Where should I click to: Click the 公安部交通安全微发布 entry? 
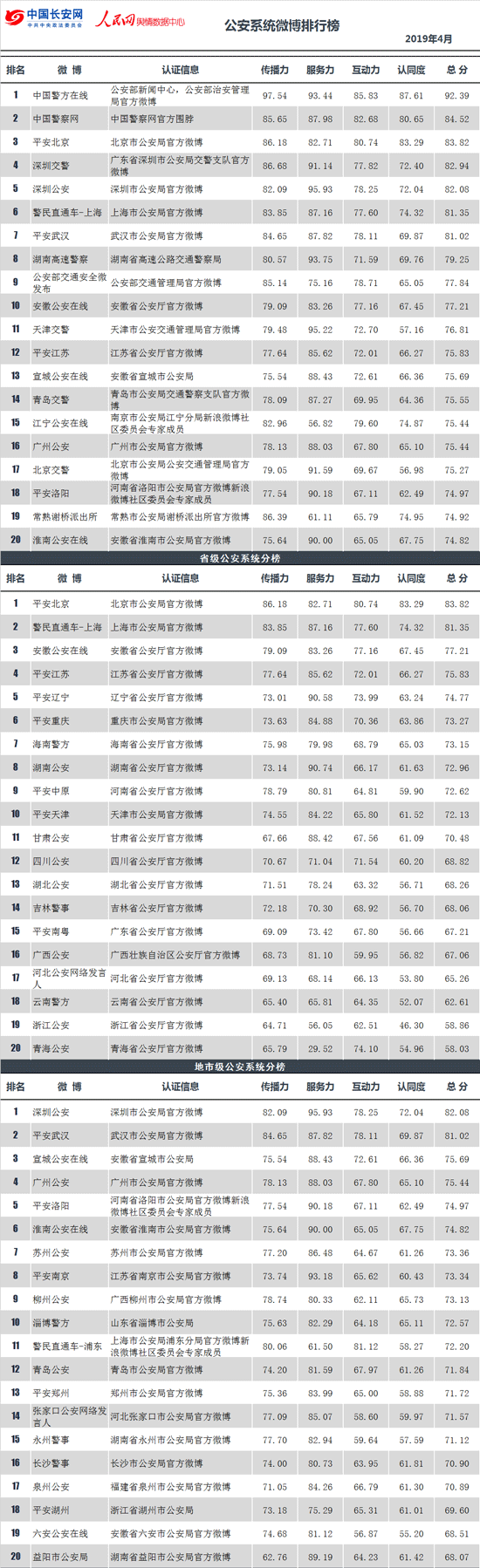[x=70, y=283]
